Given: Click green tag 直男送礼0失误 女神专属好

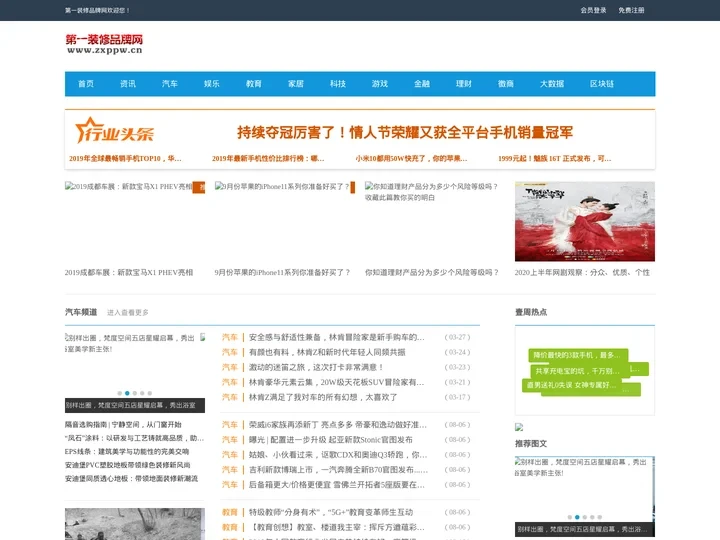Looking at the screenshot, I should coord(572,385).
